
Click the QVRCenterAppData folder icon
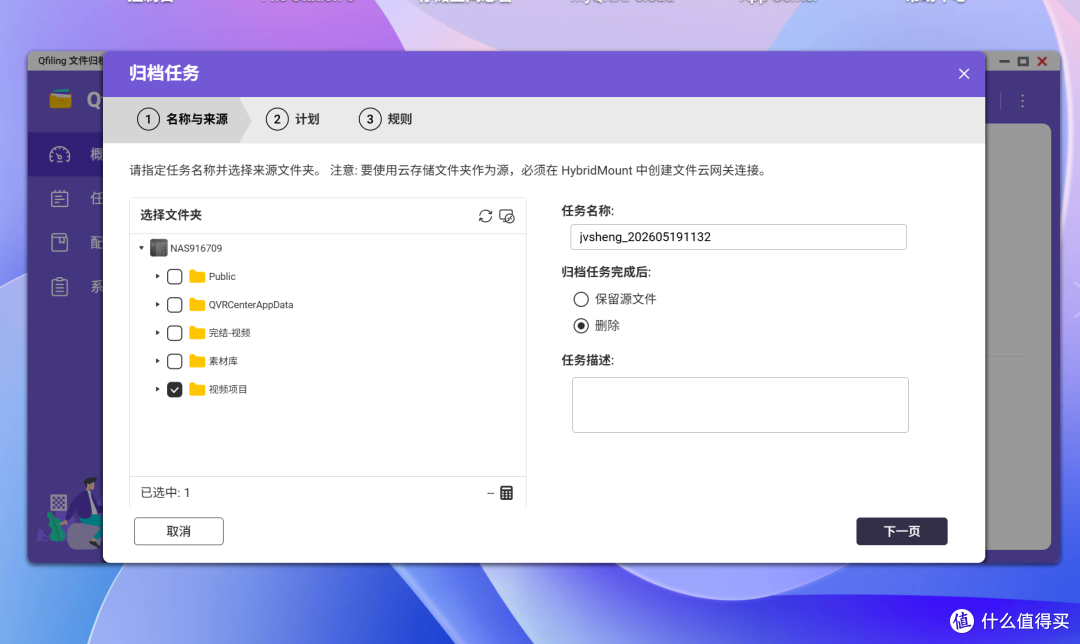[197, 304]
